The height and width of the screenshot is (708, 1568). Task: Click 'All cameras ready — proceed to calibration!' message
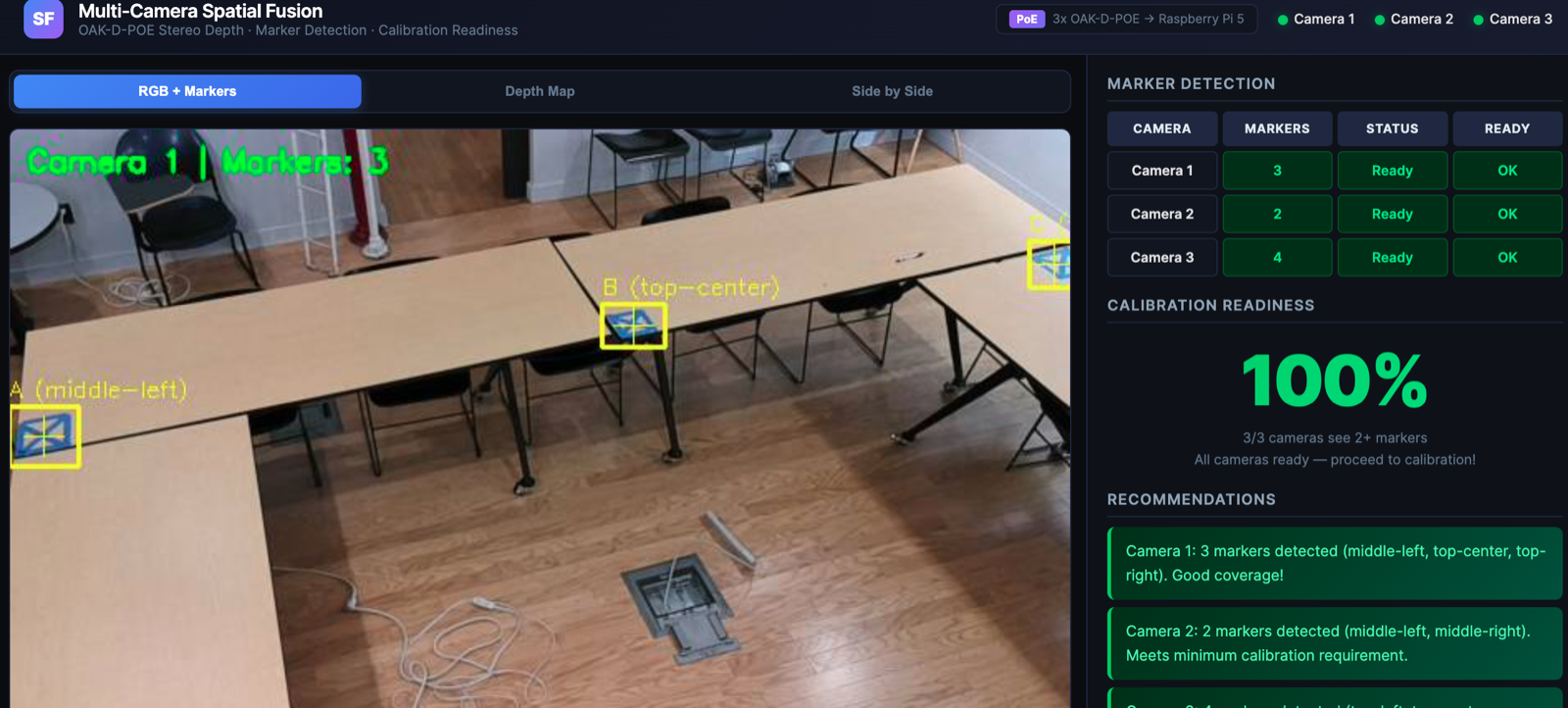(1335, 460)
